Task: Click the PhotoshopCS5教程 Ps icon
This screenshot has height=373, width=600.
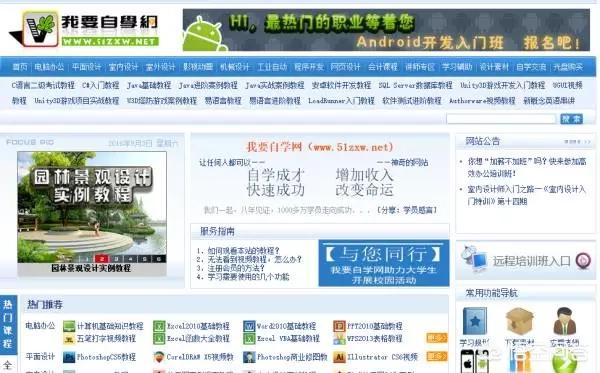Action: point(69,357)
